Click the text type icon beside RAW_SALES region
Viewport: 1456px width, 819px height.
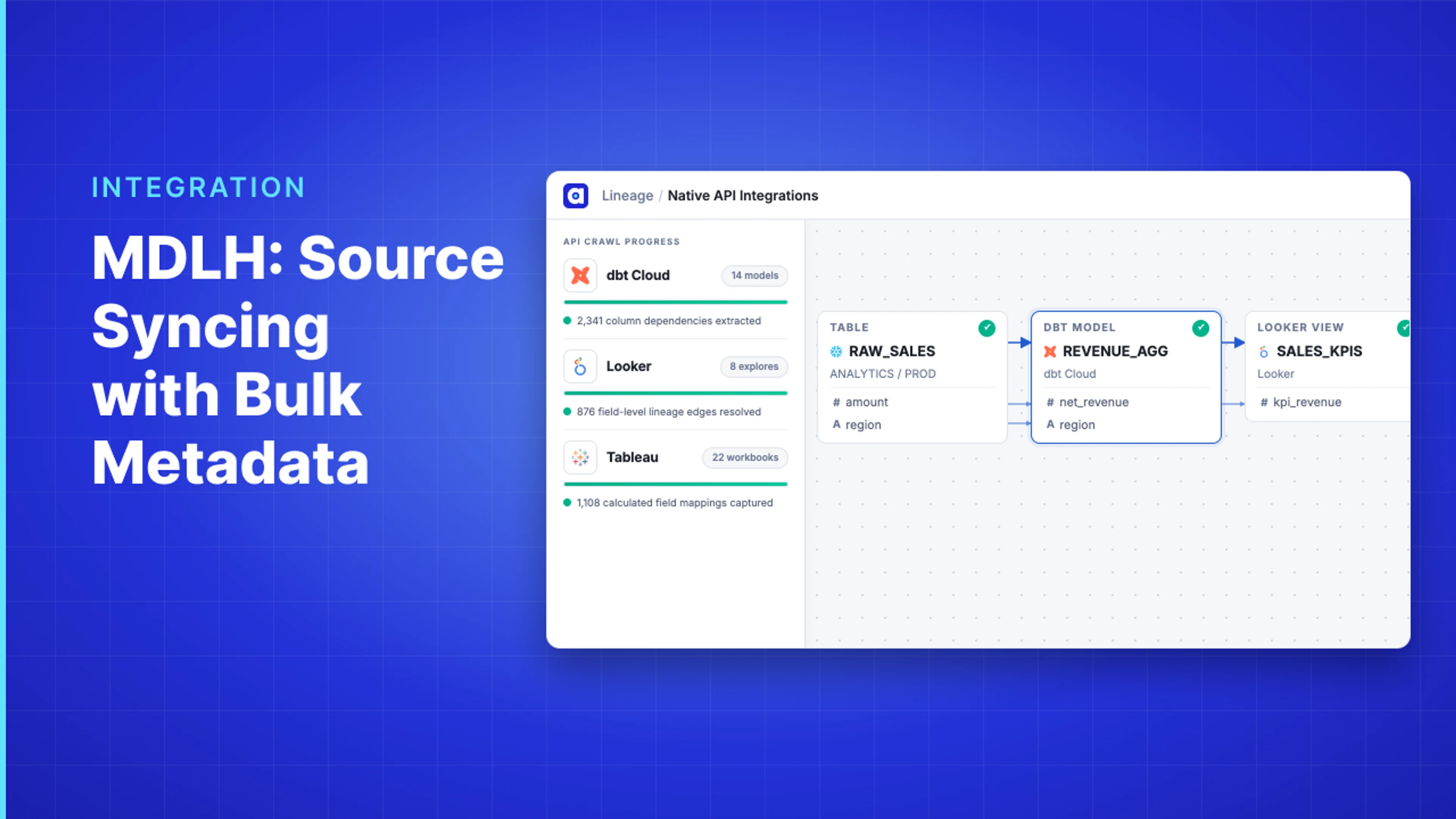(x=836, y=424)
